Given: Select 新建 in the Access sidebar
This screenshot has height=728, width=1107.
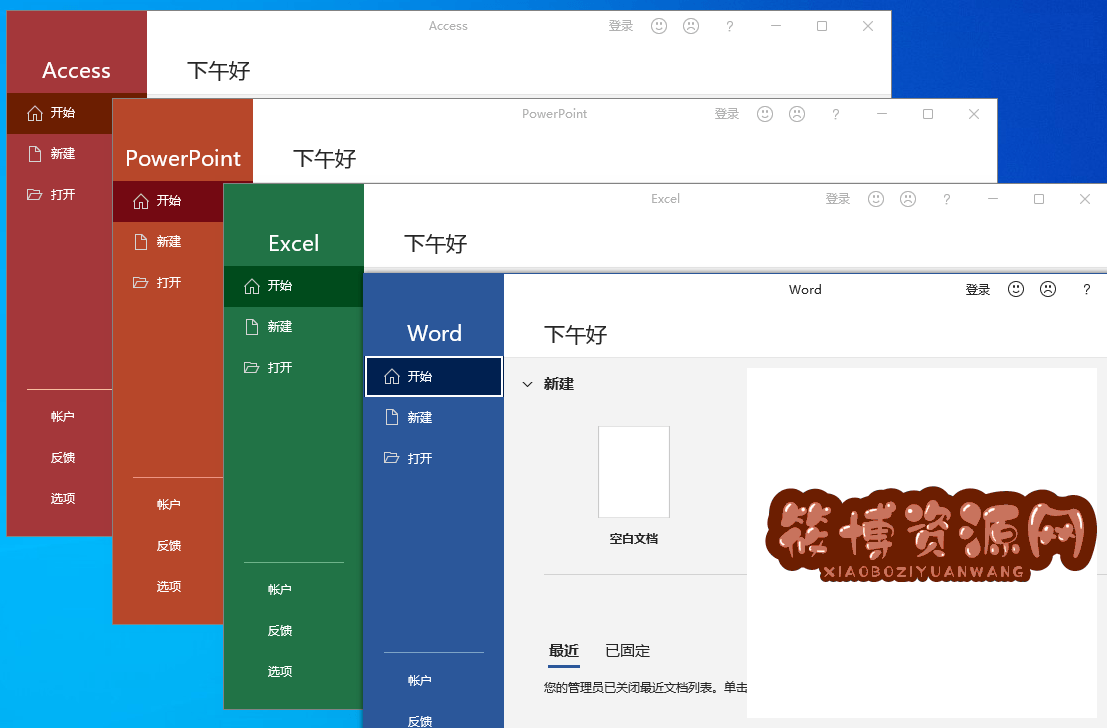Looking at the screenshot, I should pyautogui.click(x=59, y=154).
